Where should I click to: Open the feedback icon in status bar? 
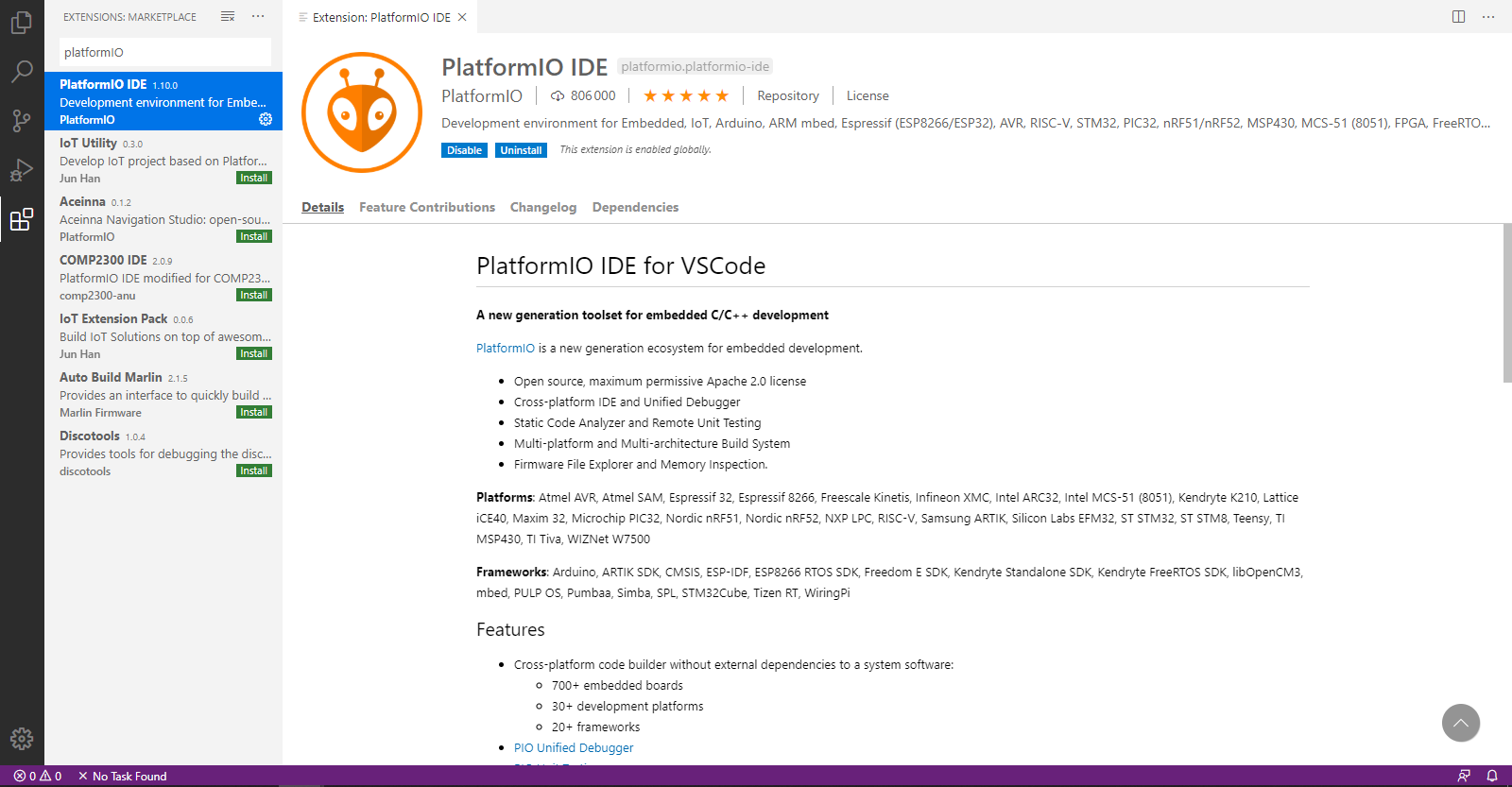tap(1464, 776)
